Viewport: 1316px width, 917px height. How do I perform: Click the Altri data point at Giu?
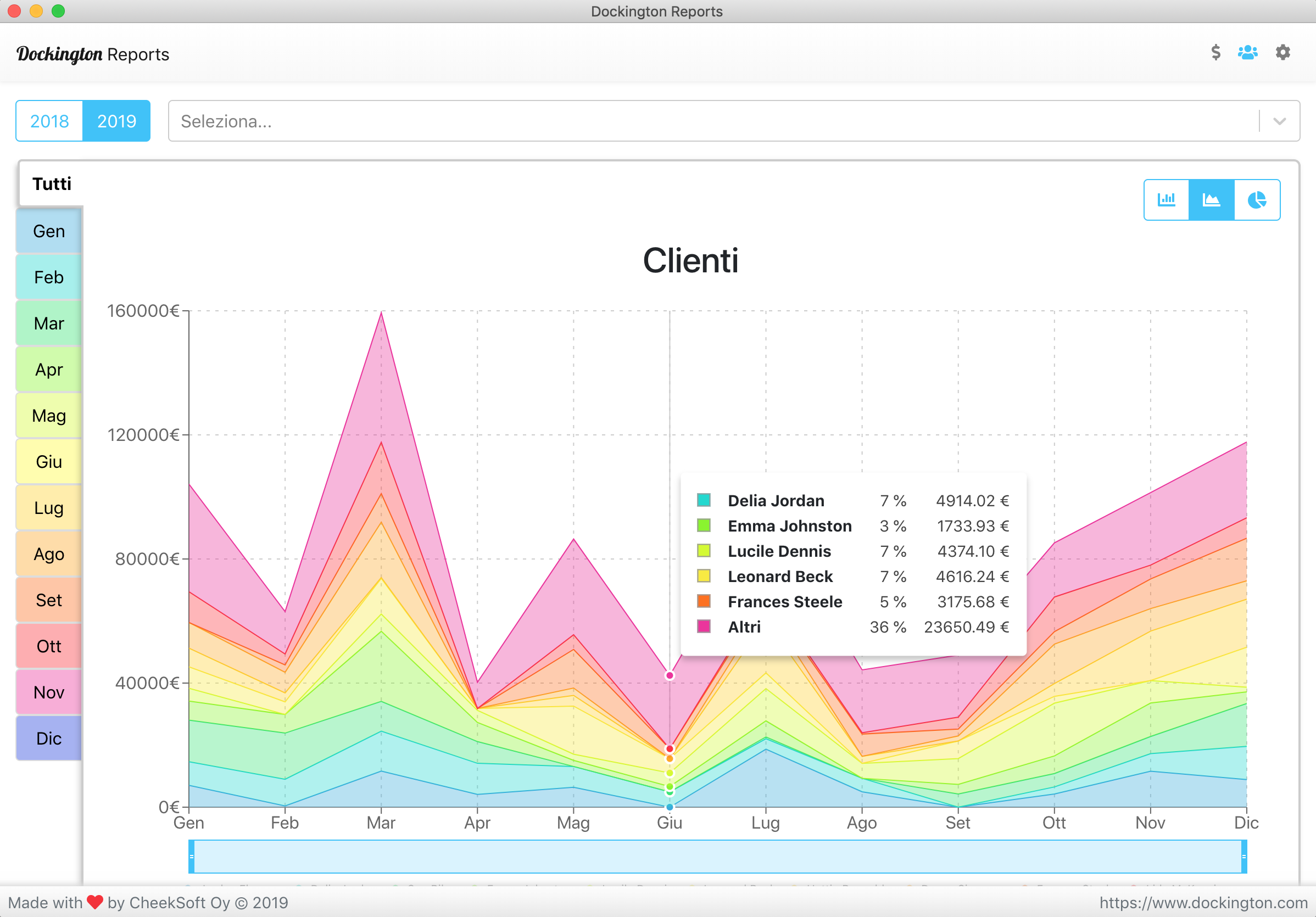pyautogui.click(x=670, y=676)
